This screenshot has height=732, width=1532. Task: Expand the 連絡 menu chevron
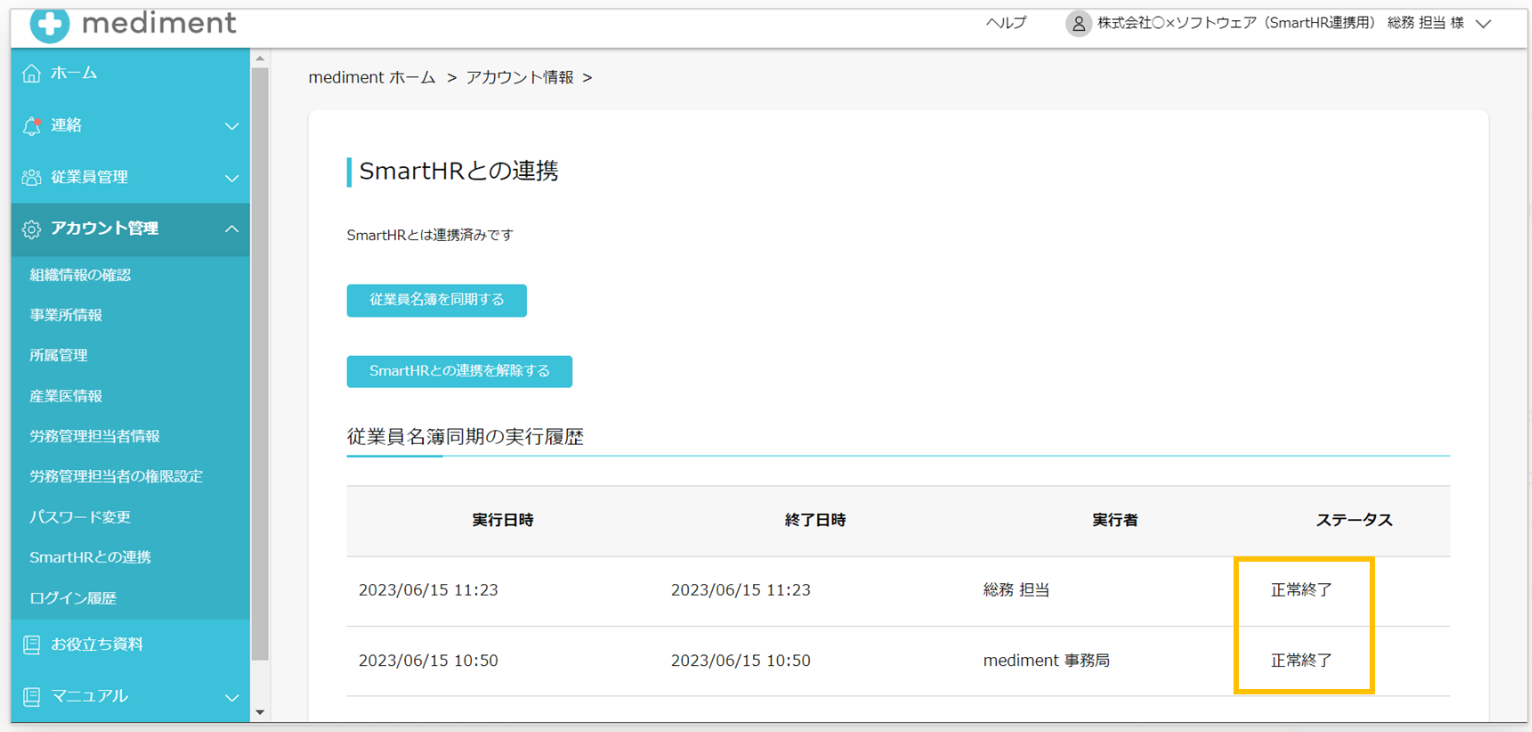coord(232,126)
